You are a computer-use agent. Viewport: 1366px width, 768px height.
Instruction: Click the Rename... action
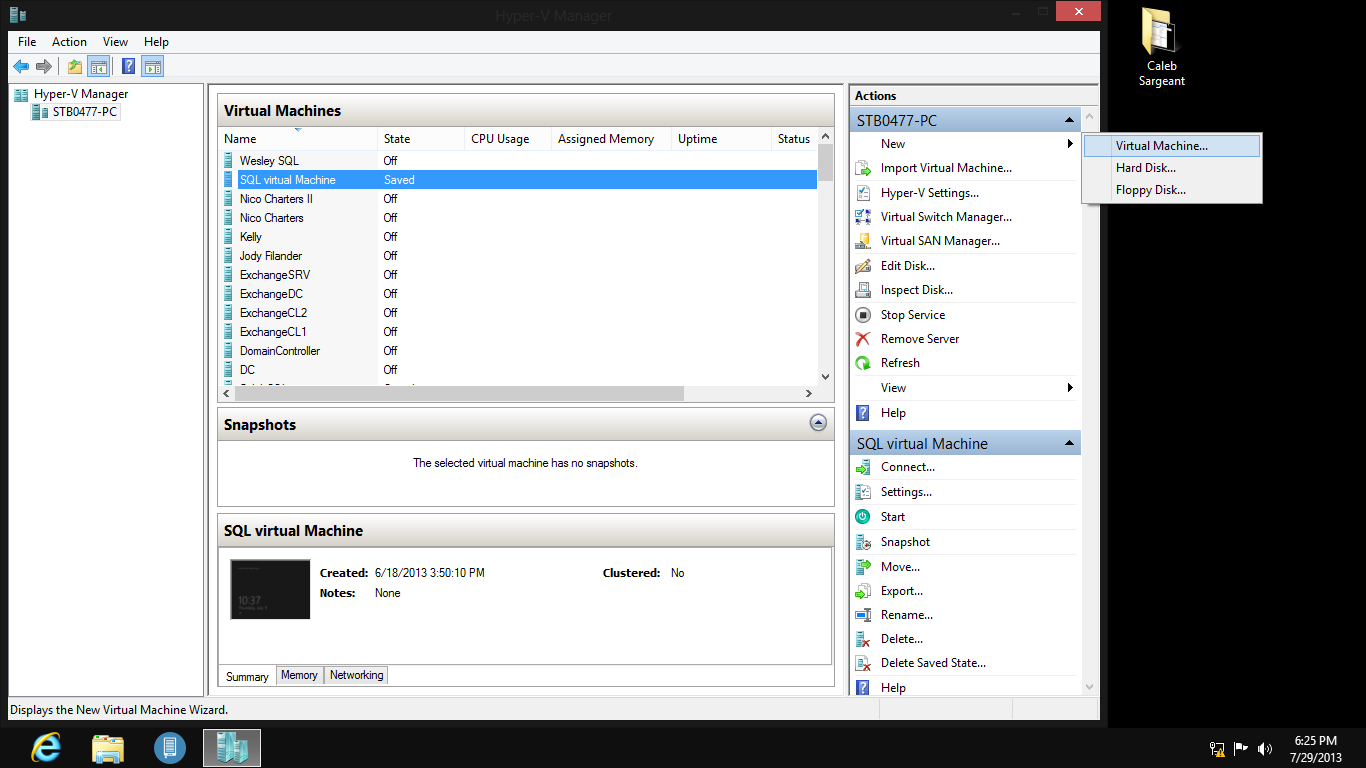(x=907, y=615)
